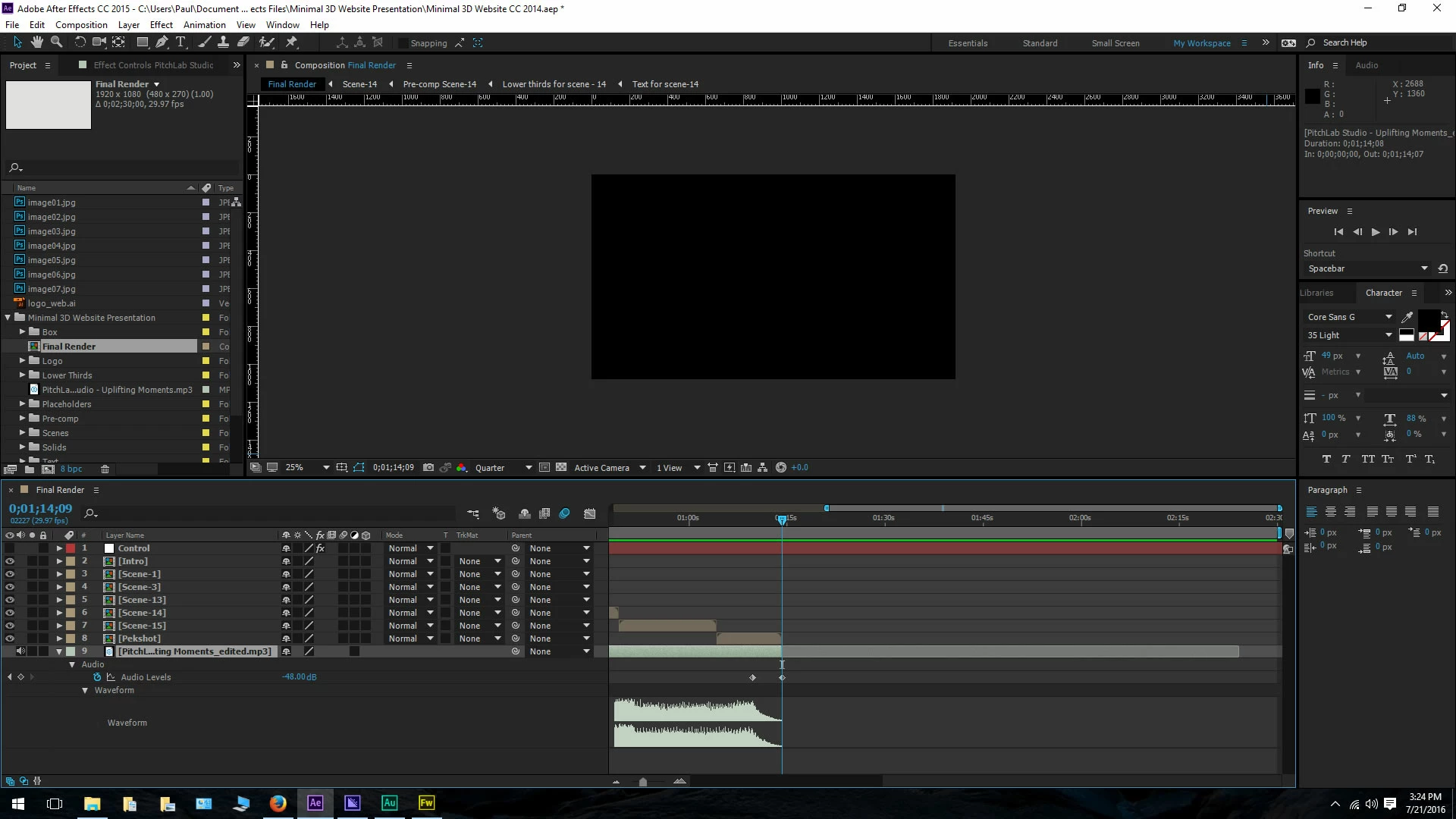This screenshot has width=1456, height=819.
Task: Enable the Snapping checkbox
Action: (x=403, y=43)
